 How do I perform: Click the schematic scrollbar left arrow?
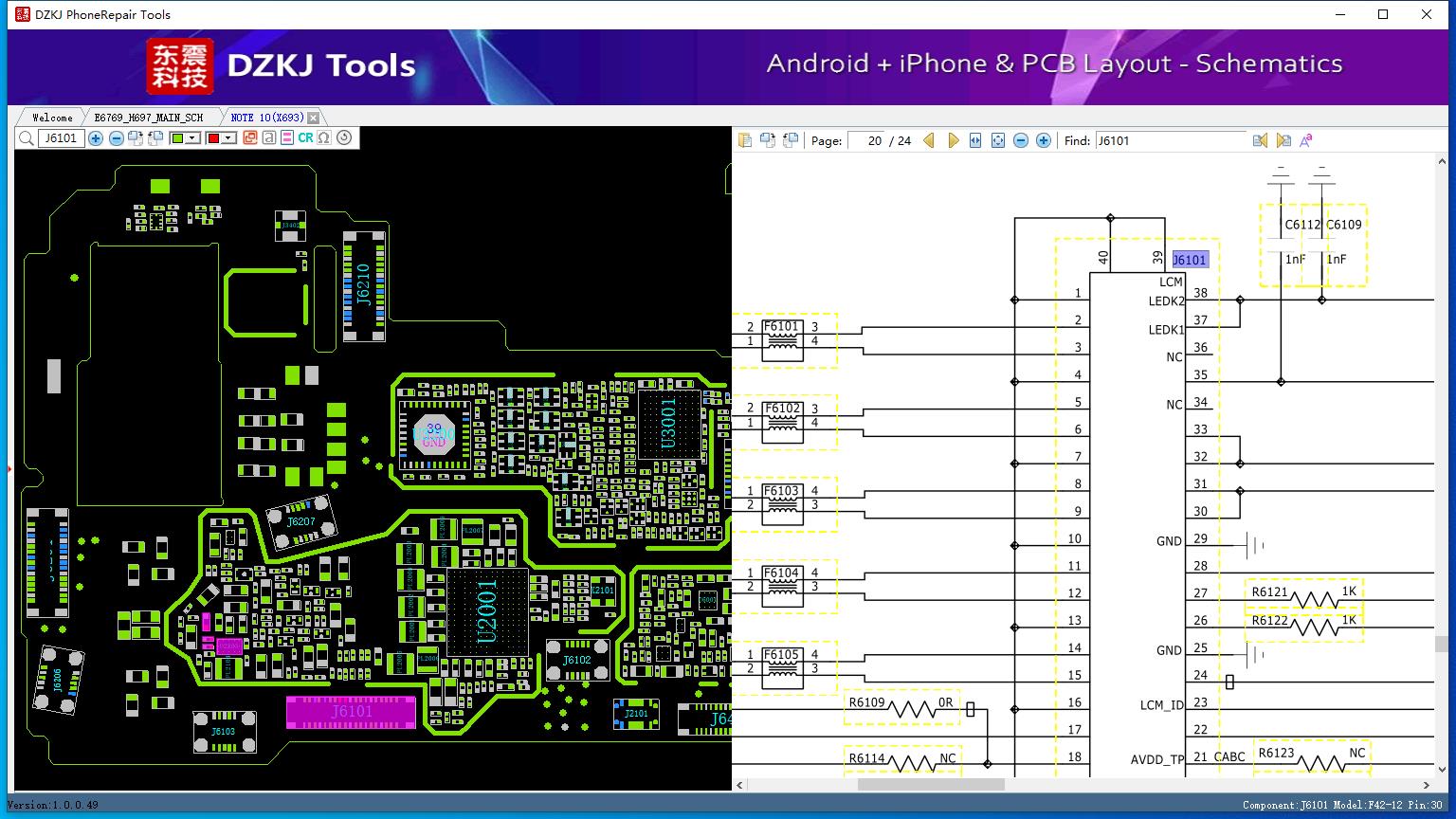click(x=740, y=784)
